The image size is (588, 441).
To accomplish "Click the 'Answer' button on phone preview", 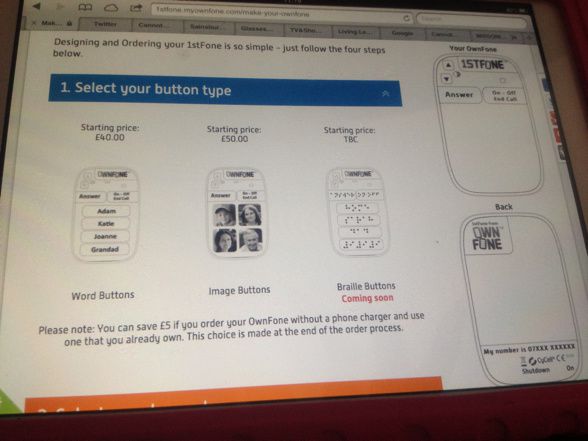I will (x=459, y=95).
